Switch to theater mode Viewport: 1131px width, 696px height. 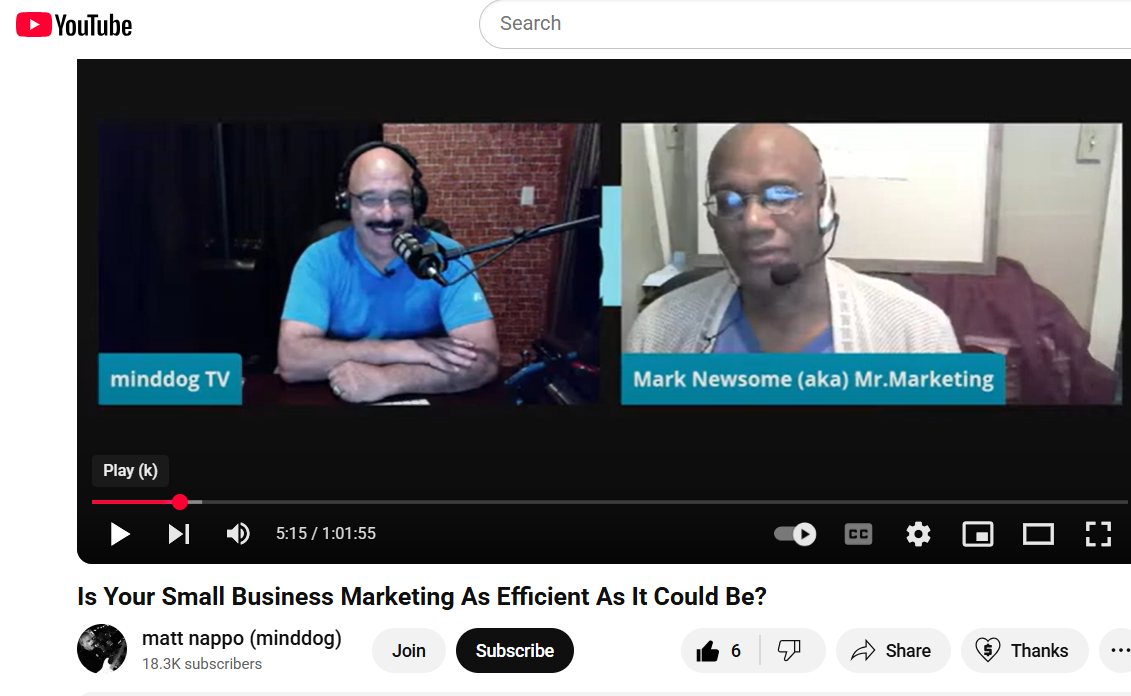1038,534
